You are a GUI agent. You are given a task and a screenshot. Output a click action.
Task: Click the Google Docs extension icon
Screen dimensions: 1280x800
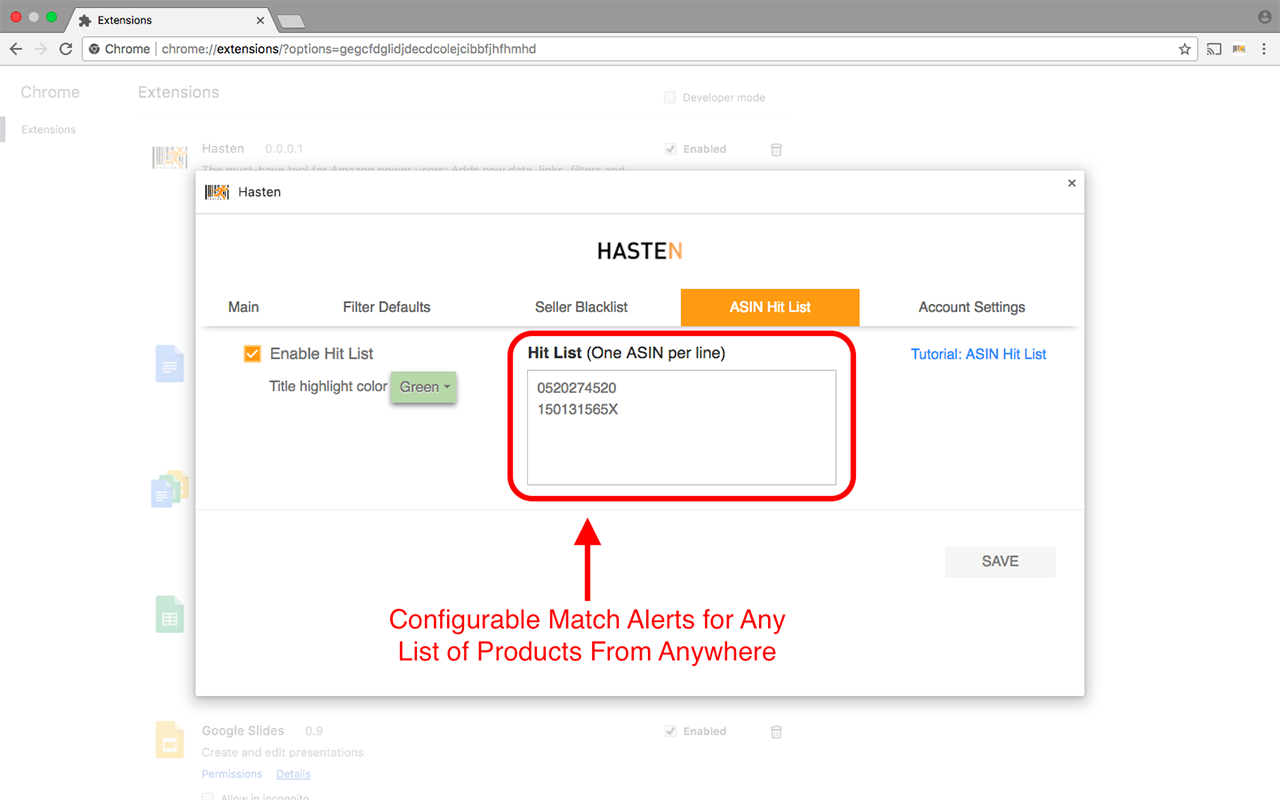[169, 364]
